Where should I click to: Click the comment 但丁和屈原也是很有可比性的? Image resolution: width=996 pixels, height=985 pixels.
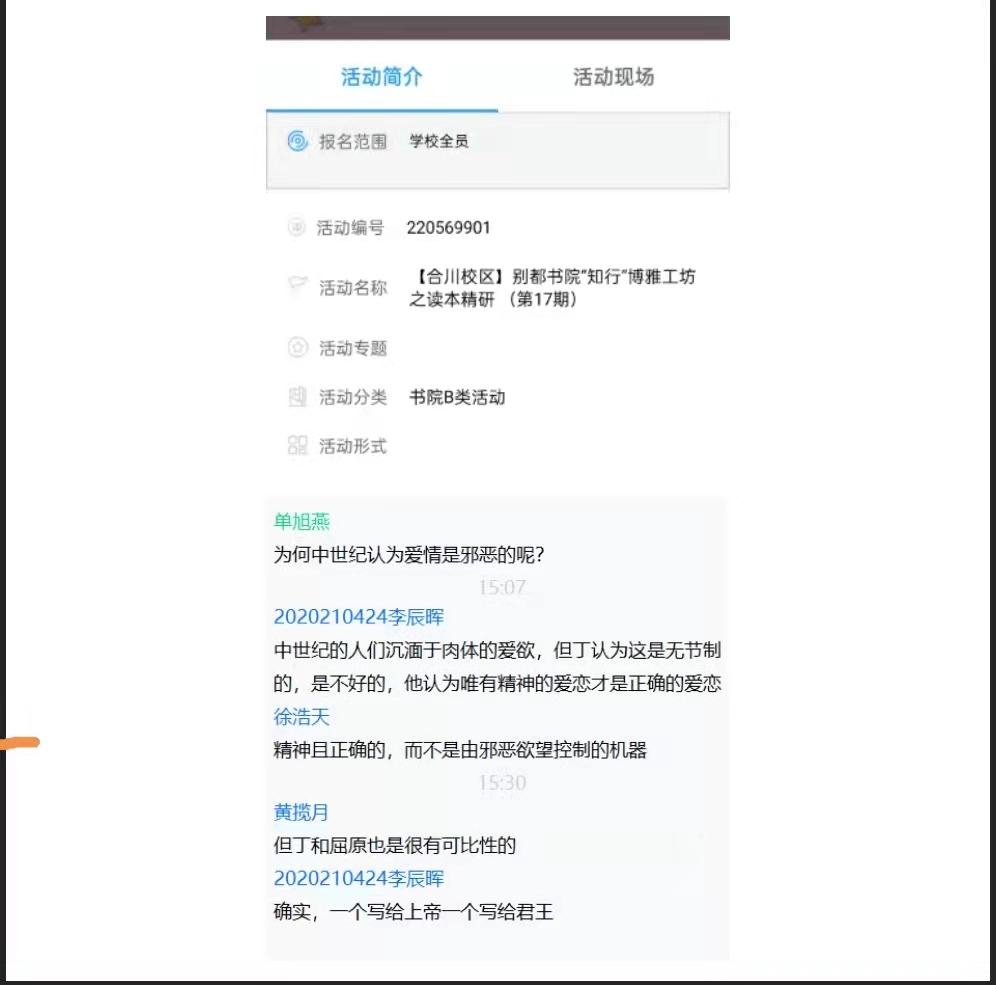(395, 846)
